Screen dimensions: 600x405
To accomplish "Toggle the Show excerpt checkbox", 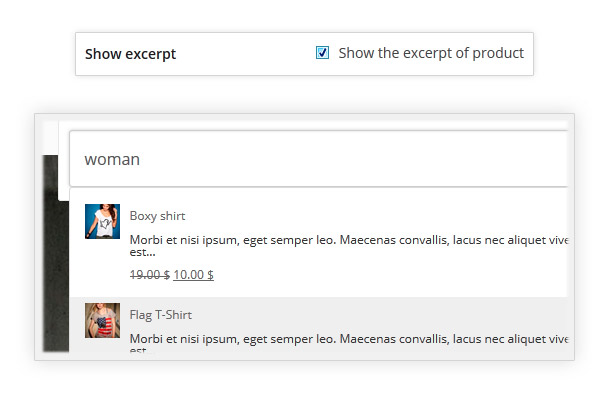I will 322,53.
